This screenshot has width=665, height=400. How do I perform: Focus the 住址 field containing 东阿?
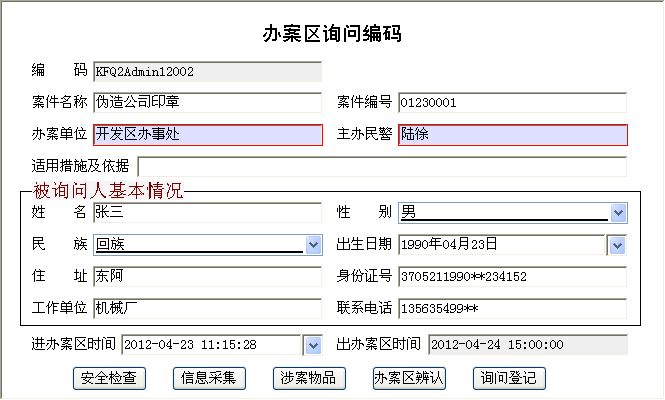207,276
